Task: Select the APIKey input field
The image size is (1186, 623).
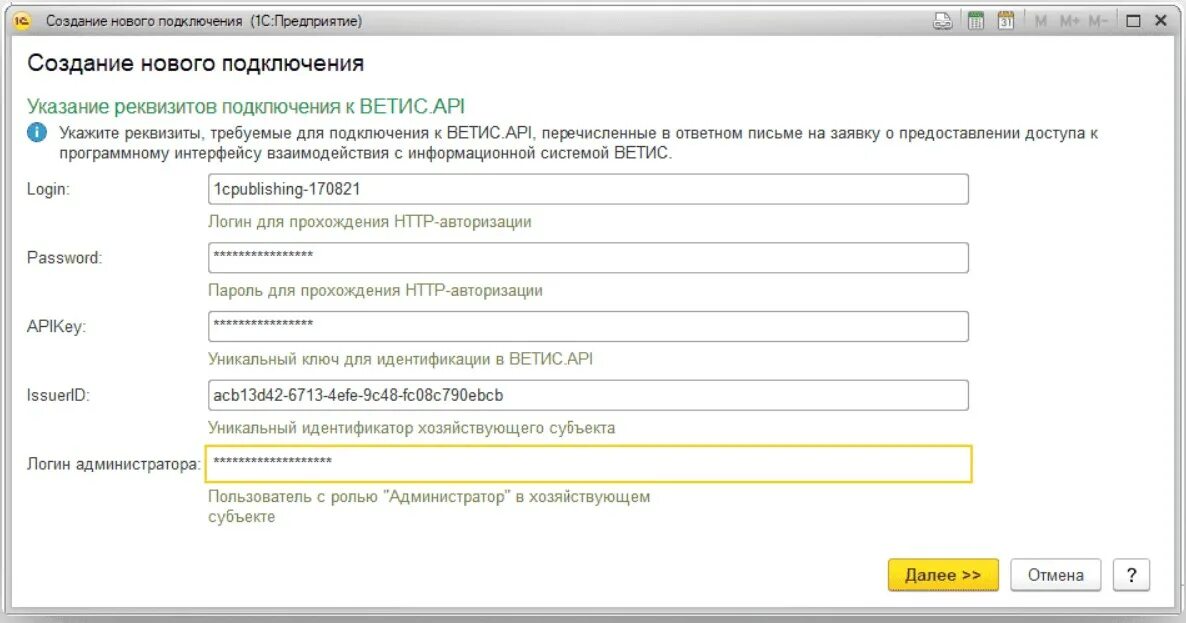Action: tap(588, 327)
